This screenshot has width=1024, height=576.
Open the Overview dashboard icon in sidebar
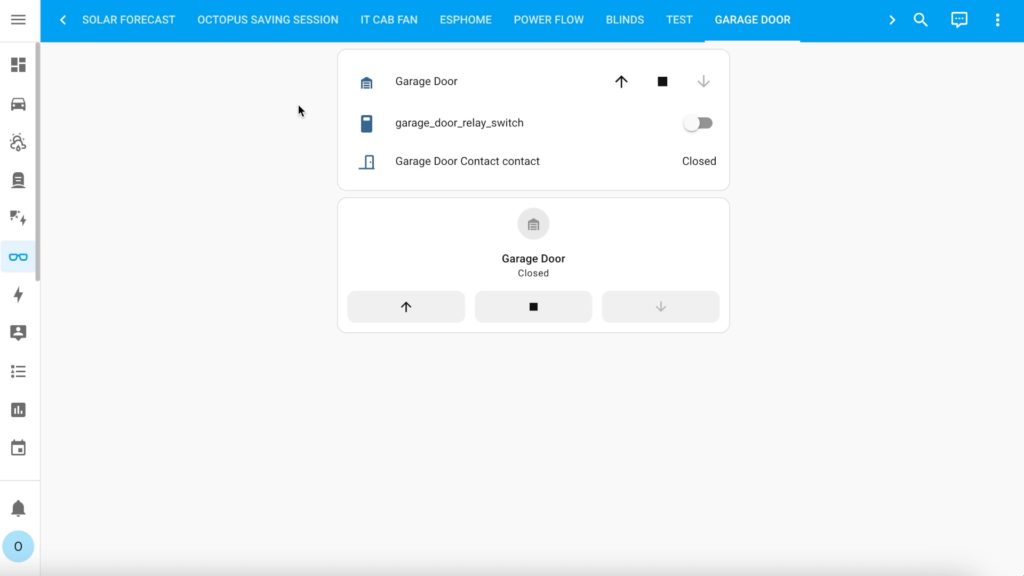pos(18,65)
